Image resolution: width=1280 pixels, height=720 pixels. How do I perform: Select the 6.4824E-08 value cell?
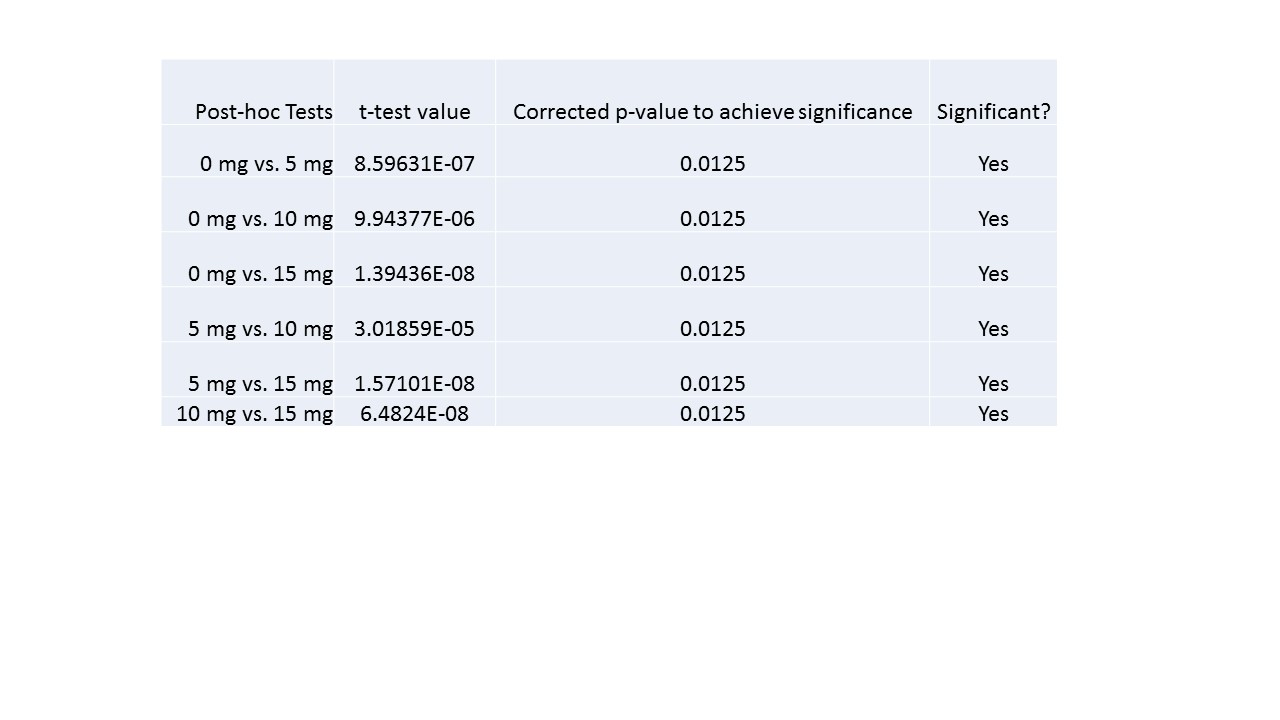pos(414,414)
